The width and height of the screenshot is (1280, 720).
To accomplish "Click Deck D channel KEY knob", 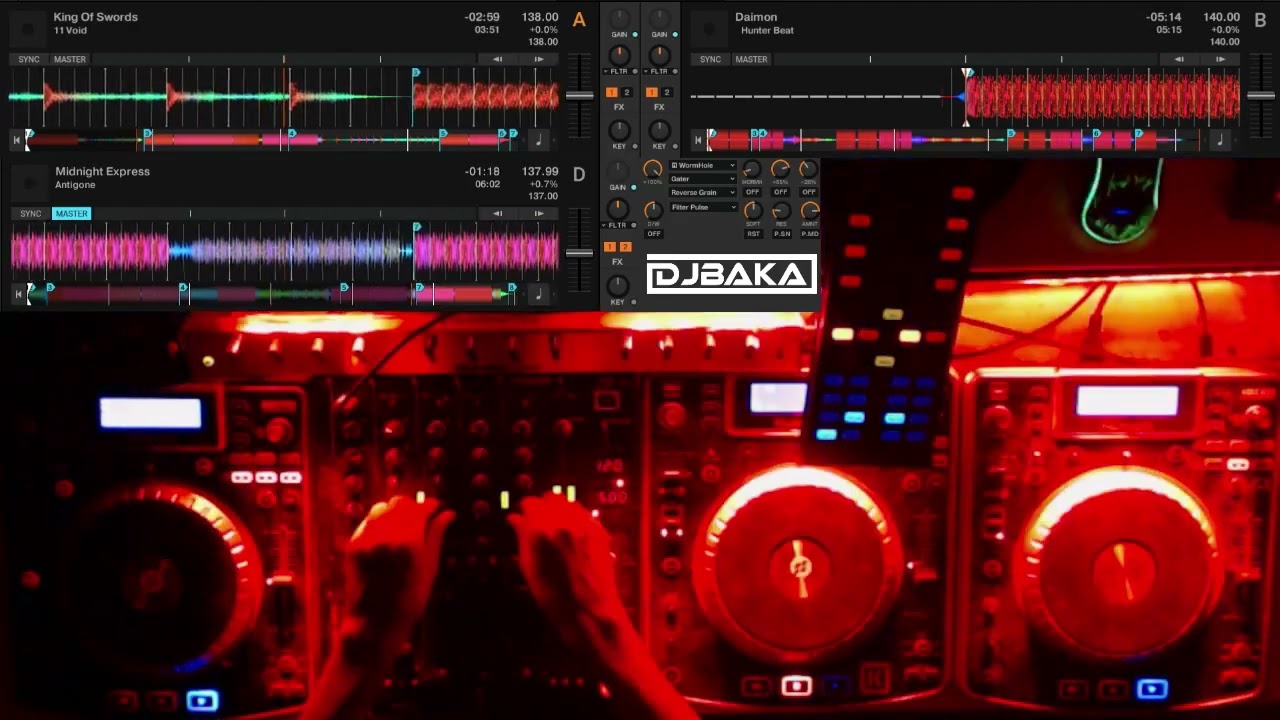I will [x=617, y=284].
